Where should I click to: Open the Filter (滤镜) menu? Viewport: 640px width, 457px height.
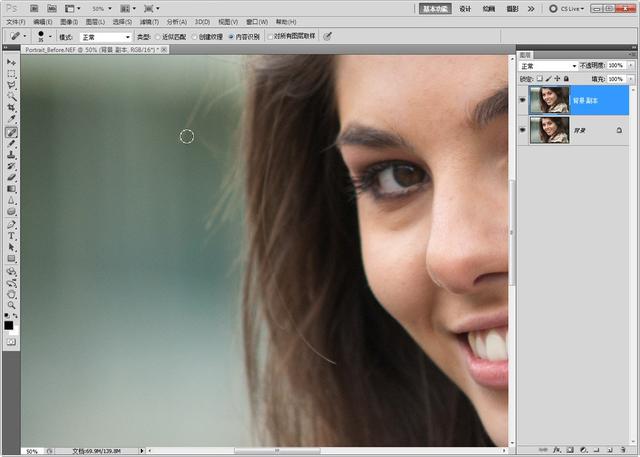(149, 22)
